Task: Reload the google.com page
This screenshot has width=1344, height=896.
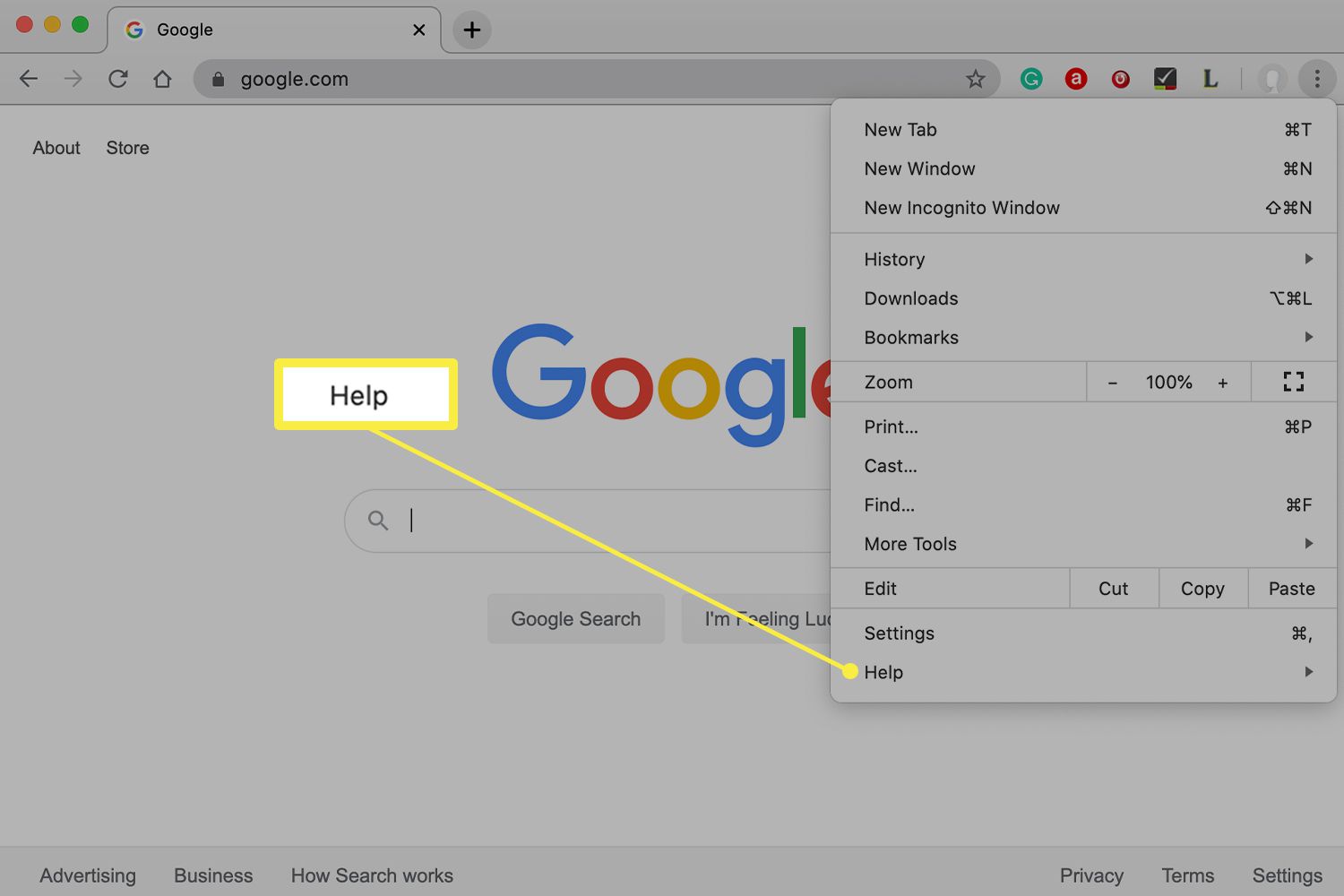Action: click(117, 79)
